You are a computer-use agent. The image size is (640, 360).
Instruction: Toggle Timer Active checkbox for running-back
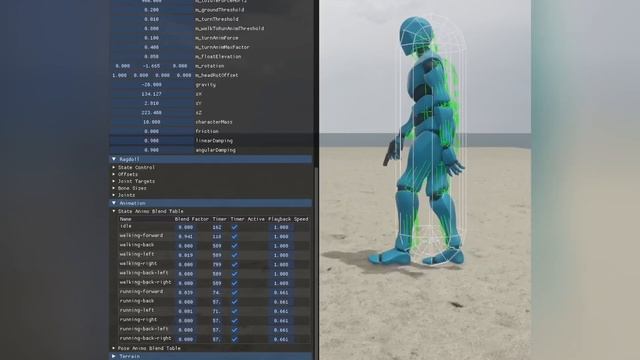[235, 302]
